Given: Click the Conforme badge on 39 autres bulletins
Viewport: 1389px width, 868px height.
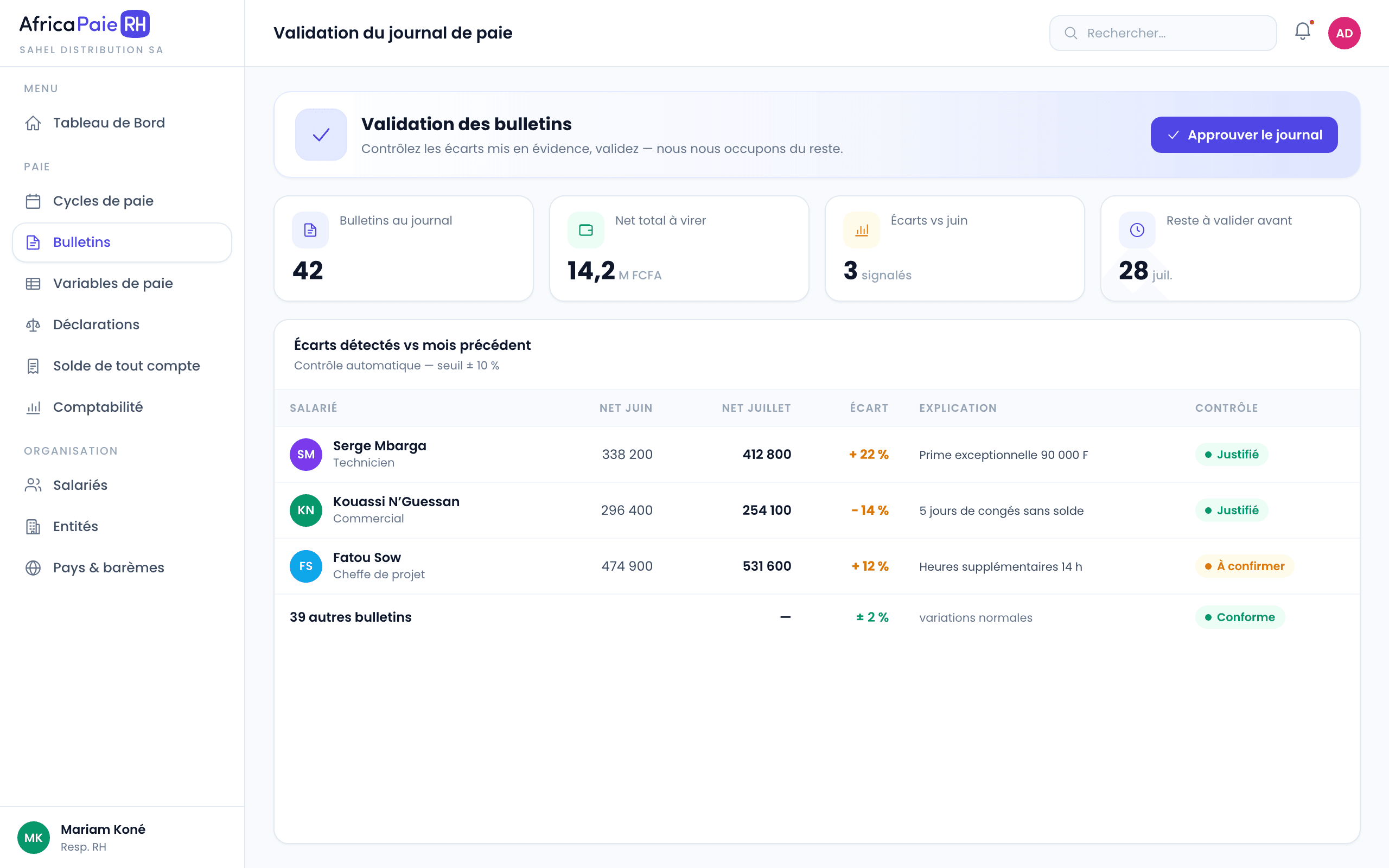Looking at the screenshot, I should tap(1240, 617).
